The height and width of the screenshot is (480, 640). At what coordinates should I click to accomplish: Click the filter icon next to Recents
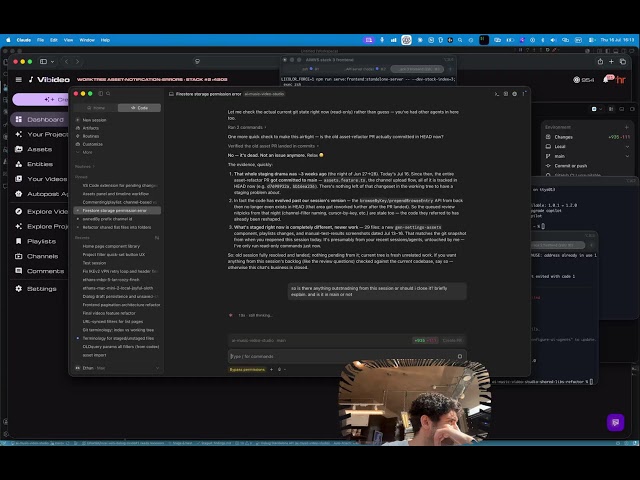(x=157, y=238)
